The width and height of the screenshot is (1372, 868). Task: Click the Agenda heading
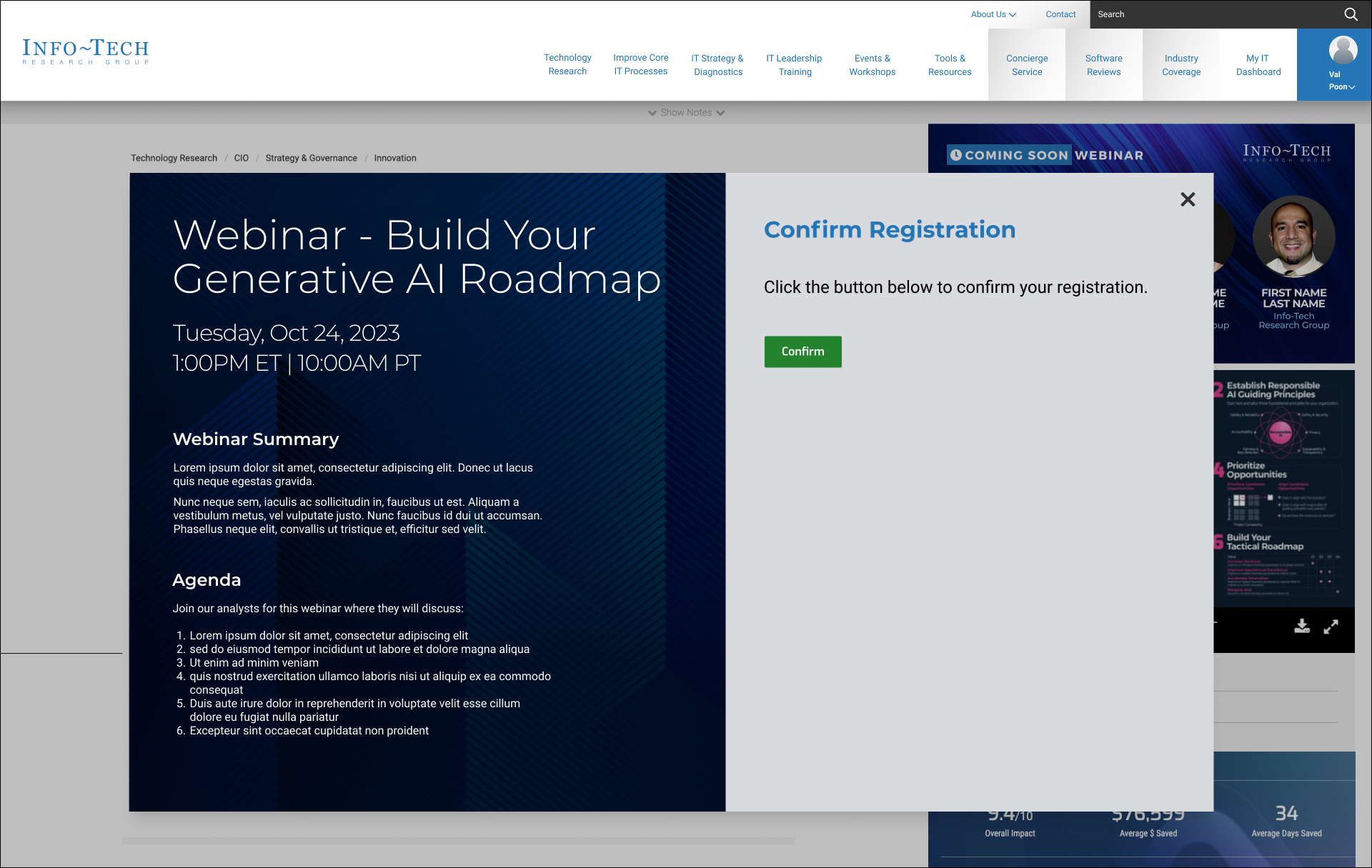point(207,580)
